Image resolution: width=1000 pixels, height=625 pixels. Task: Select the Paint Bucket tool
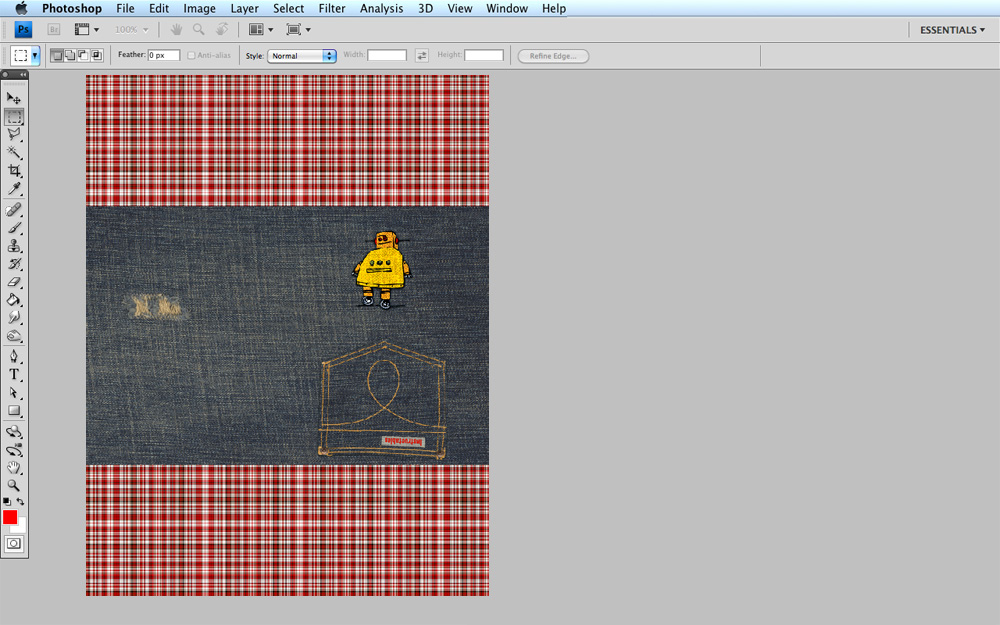coord(14,300)
